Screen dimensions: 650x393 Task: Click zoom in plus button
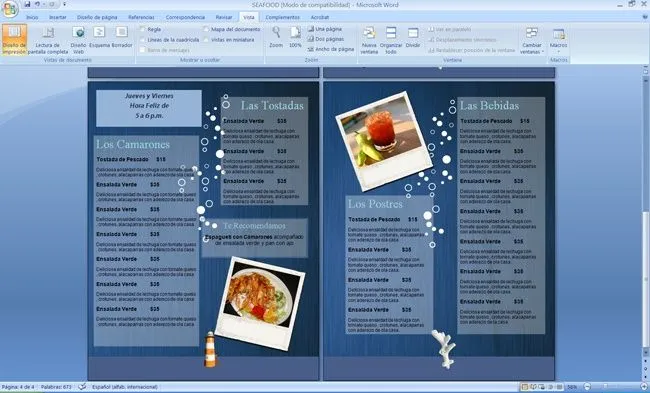click(644, 387)
